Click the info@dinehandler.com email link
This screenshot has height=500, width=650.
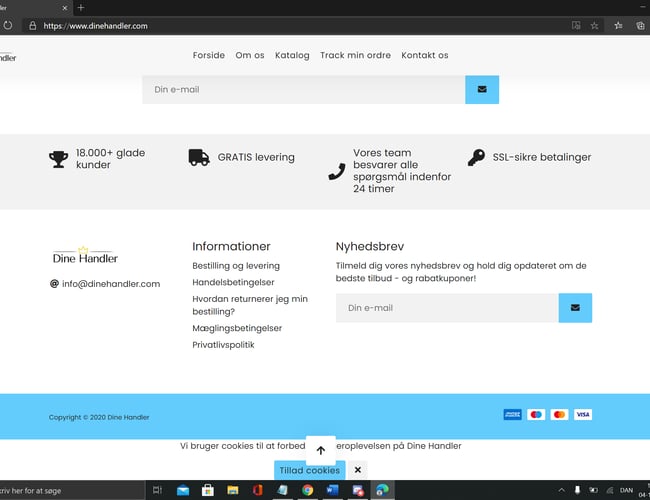111,284
